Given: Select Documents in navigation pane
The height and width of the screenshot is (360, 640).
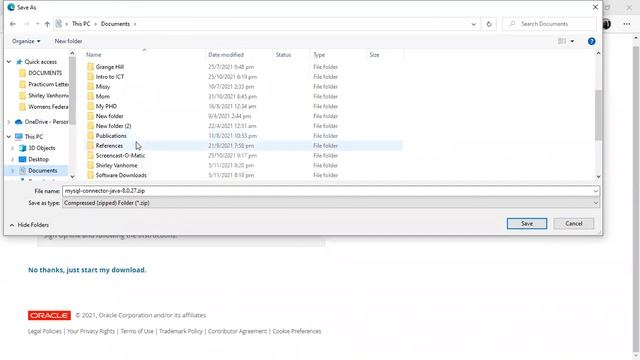Looking at the screenshot, I should 42,171.
